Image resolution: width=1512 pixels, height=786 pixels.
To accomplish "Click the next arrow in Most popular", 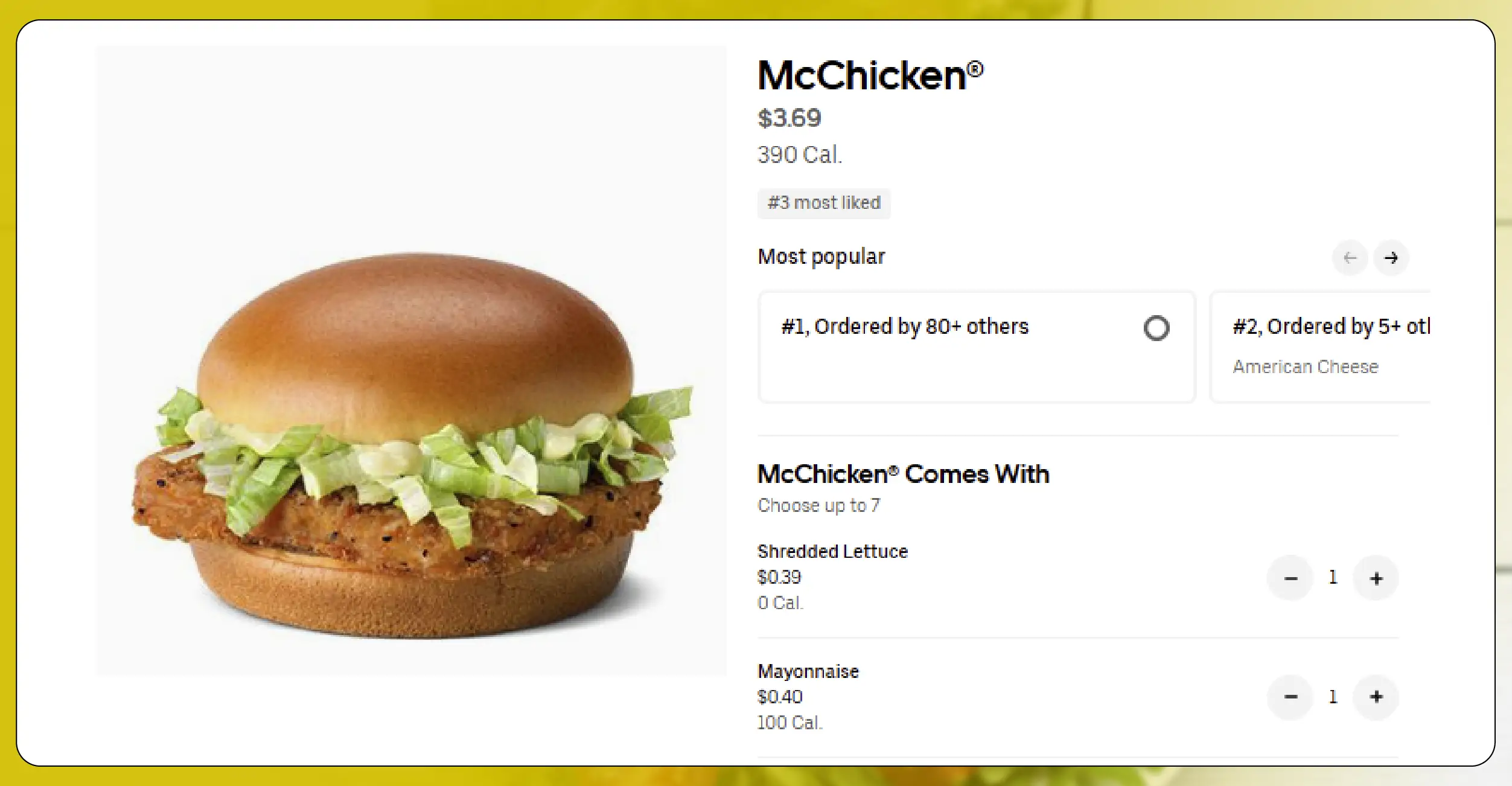I will click(x=1391, y=258).
